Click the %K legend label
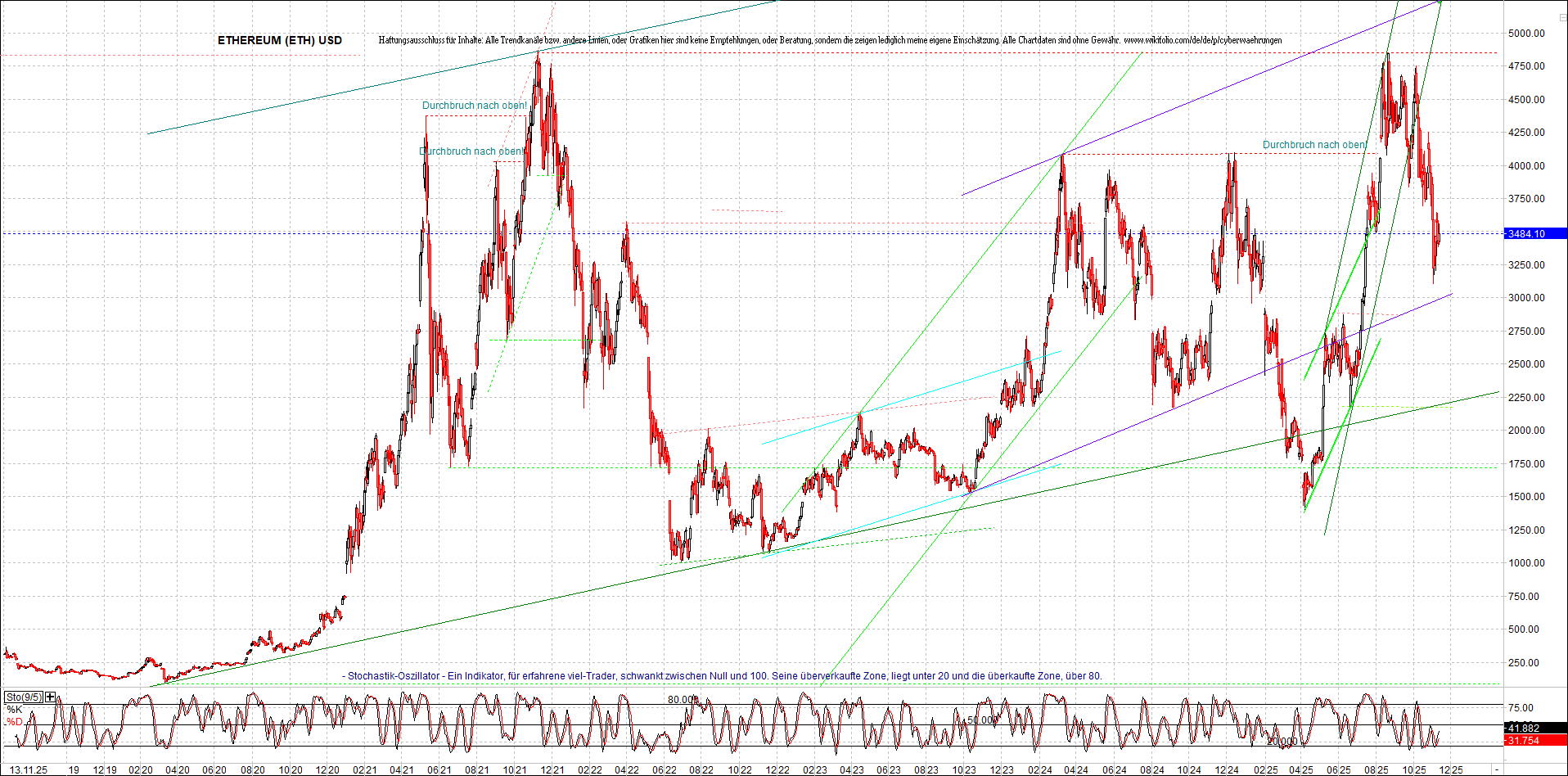 (15, 710)
